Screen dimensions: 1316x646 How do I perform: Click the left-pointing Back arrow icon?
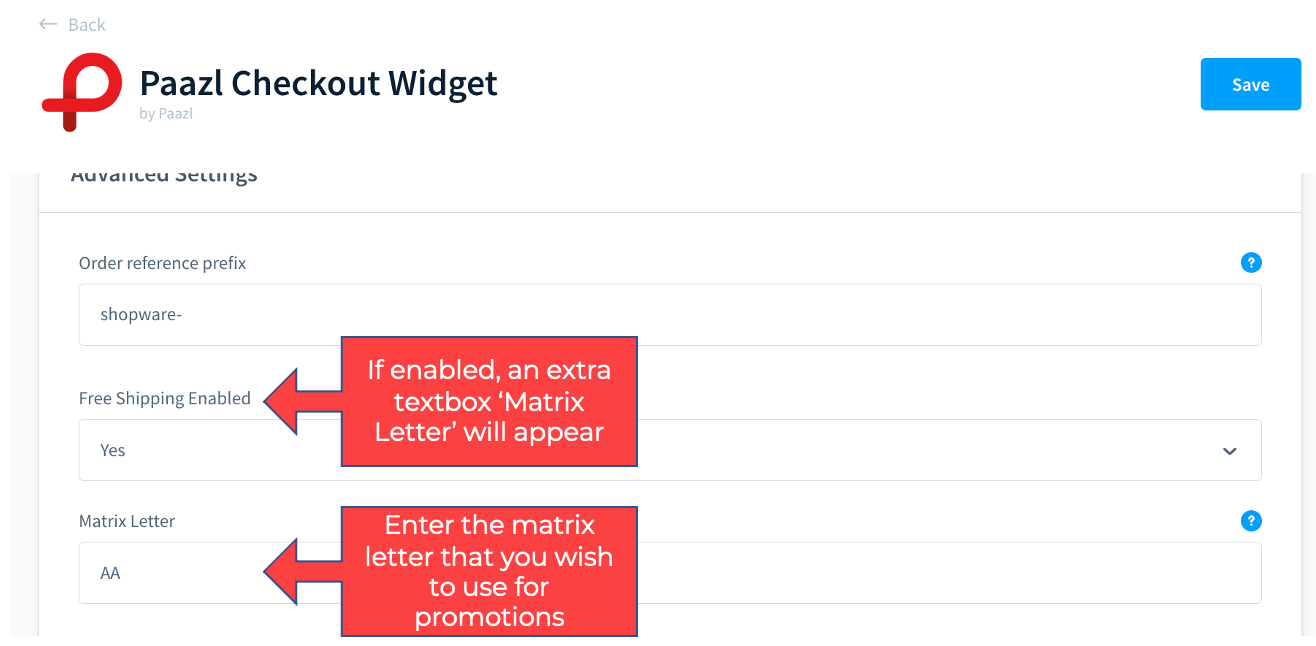click(x=48, y=24)
